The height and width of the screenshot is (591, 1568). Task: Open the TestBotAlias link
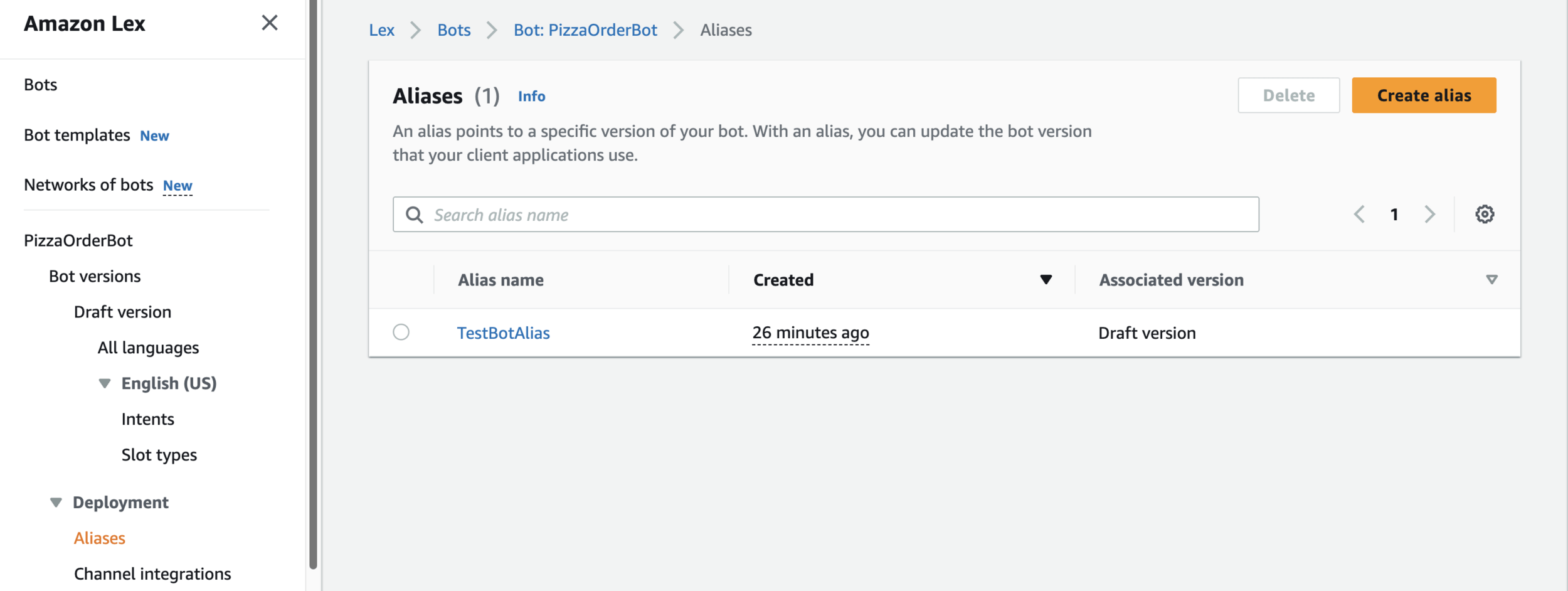[x=503, y=333]
